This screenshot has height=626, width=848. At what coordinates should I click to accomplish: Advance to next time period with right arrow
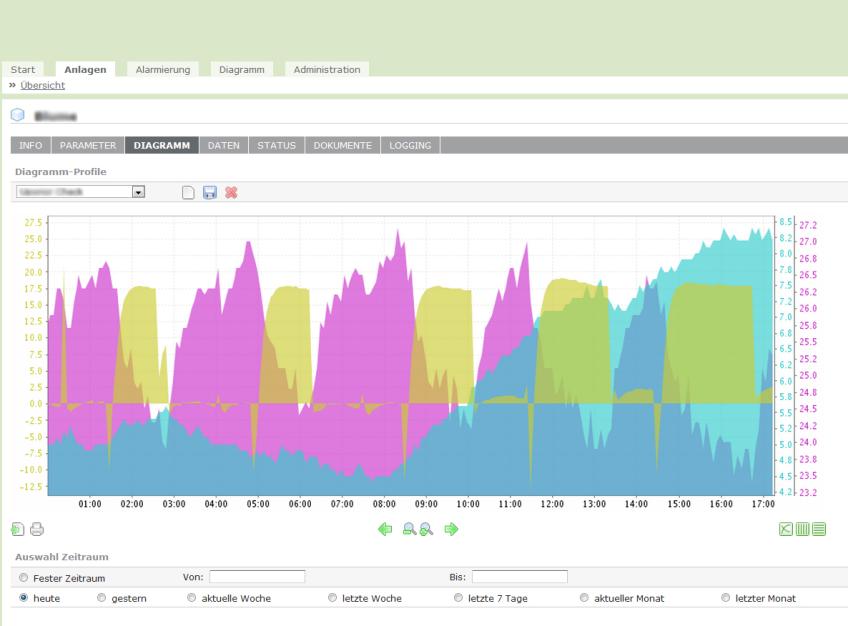451,529
